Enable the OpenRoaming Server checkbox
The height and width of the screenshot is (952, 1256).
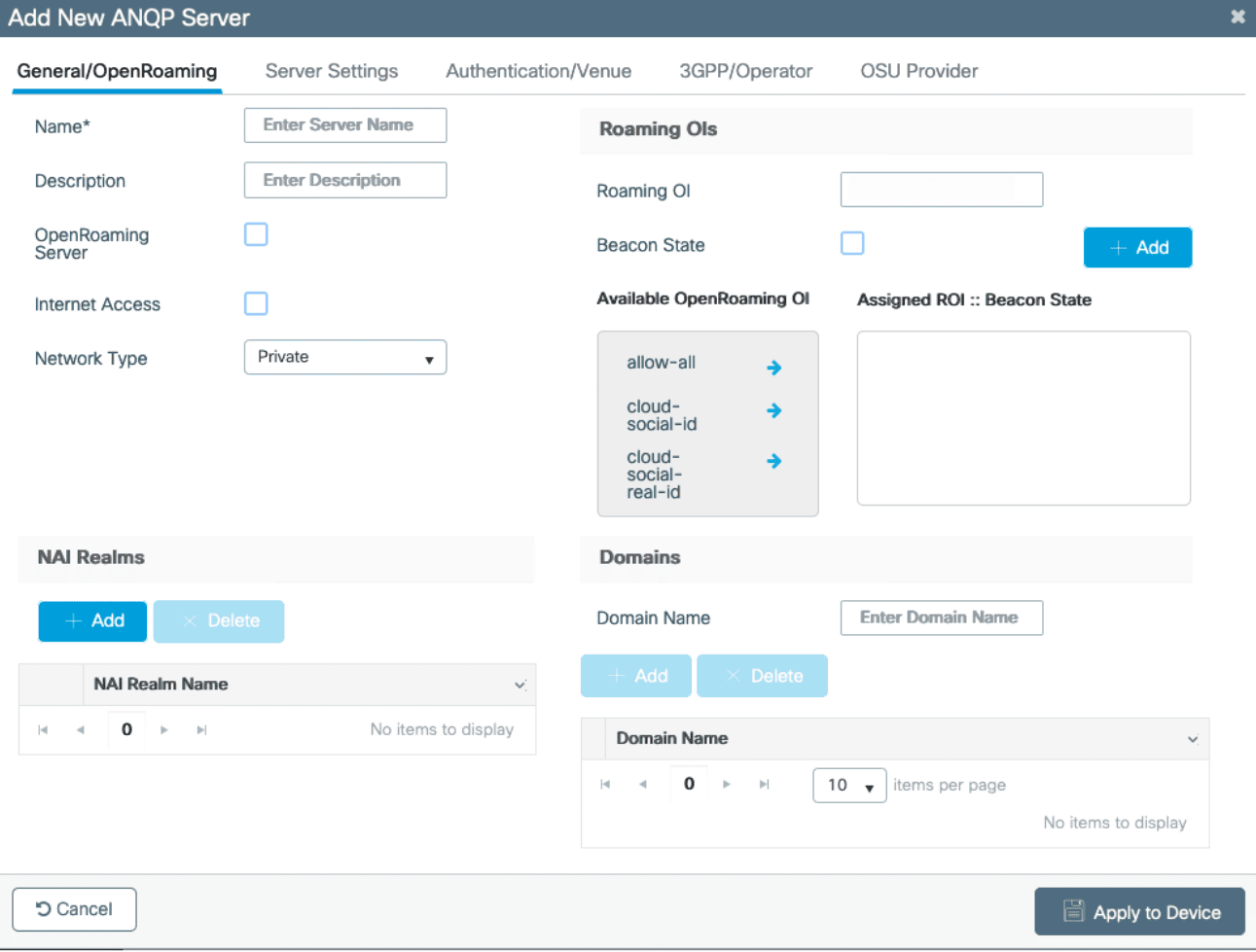pyautogui.click(x=256, y=234)
